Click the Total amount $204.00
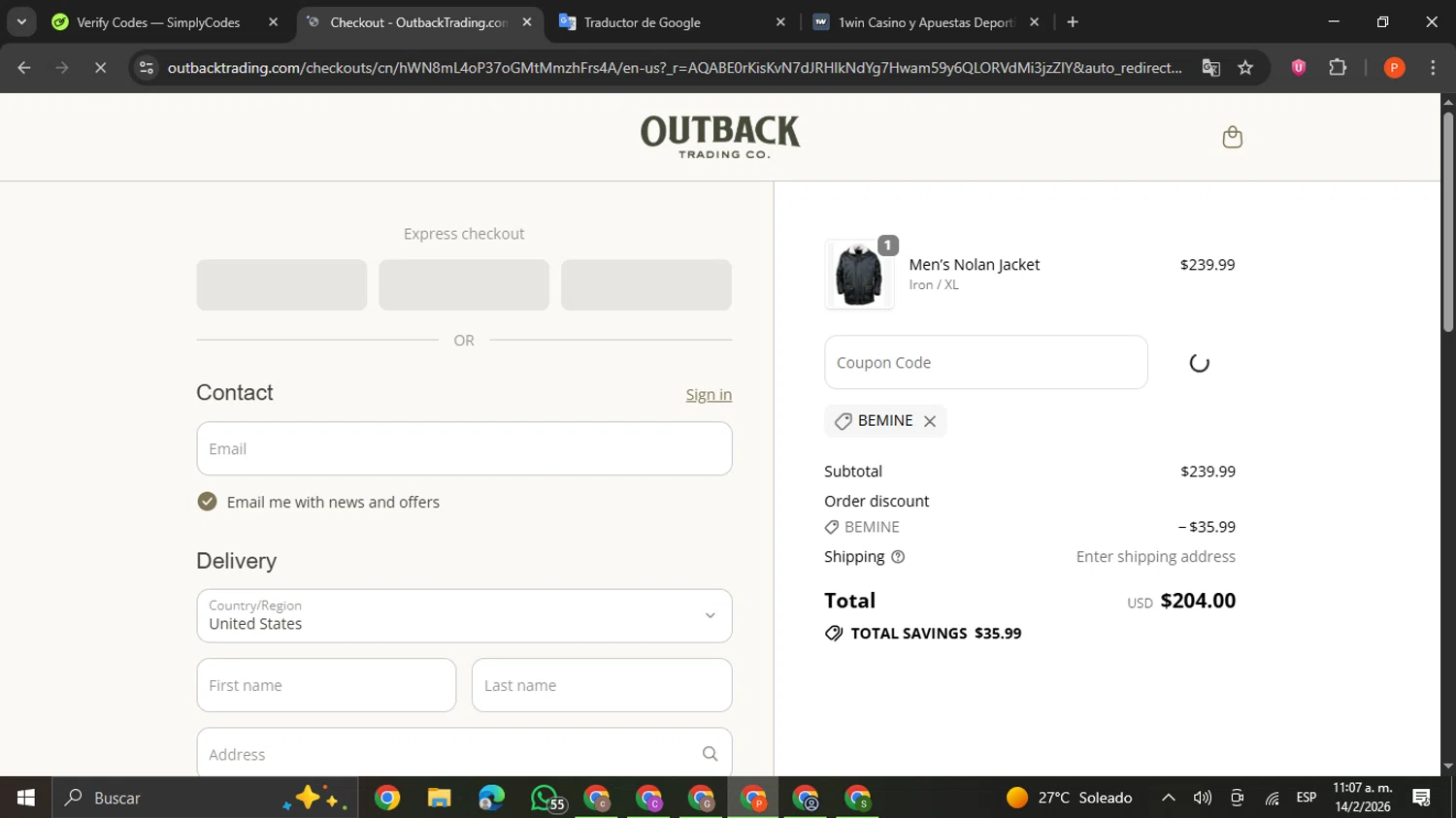Screen dimensions: 1456x818 (1198, 601)
